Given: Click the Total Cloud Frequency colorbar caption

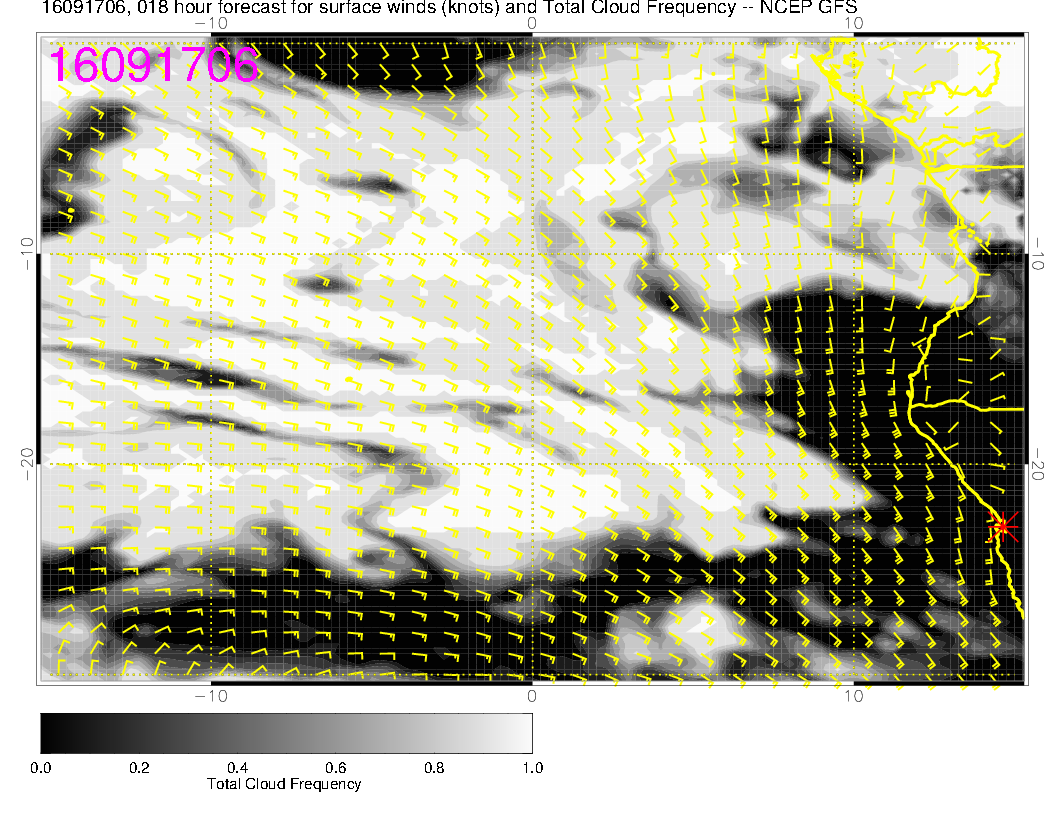Looking at the screenshot, I should coord(284,784).
